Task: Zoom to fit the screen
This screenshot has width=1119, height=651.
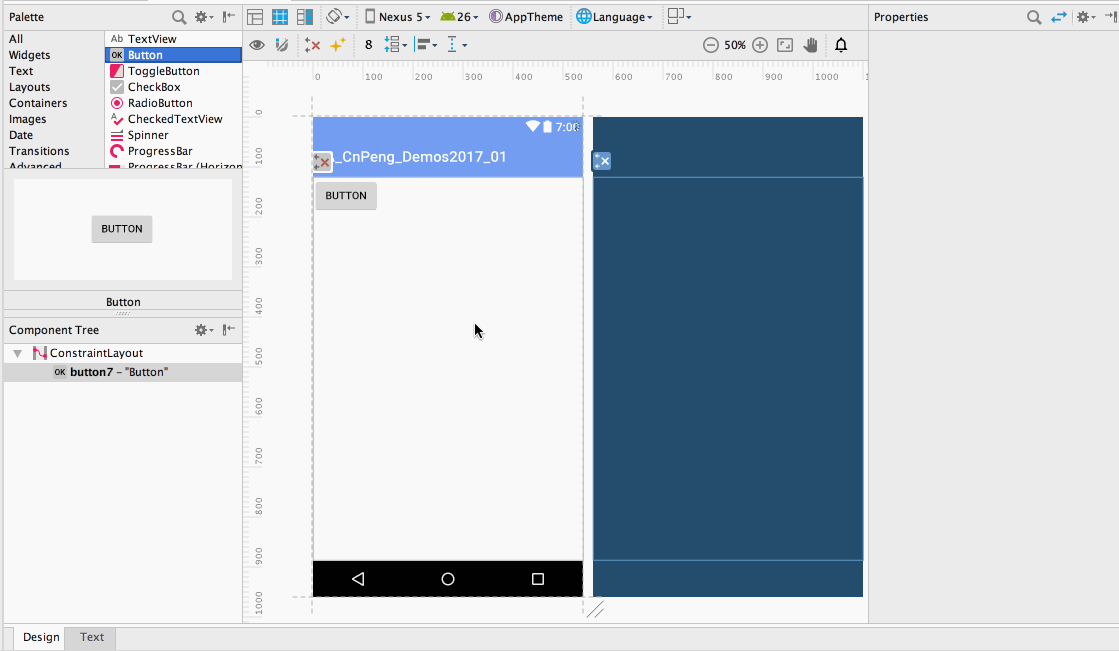Action: pyautogui.click(x=785, y=45)
